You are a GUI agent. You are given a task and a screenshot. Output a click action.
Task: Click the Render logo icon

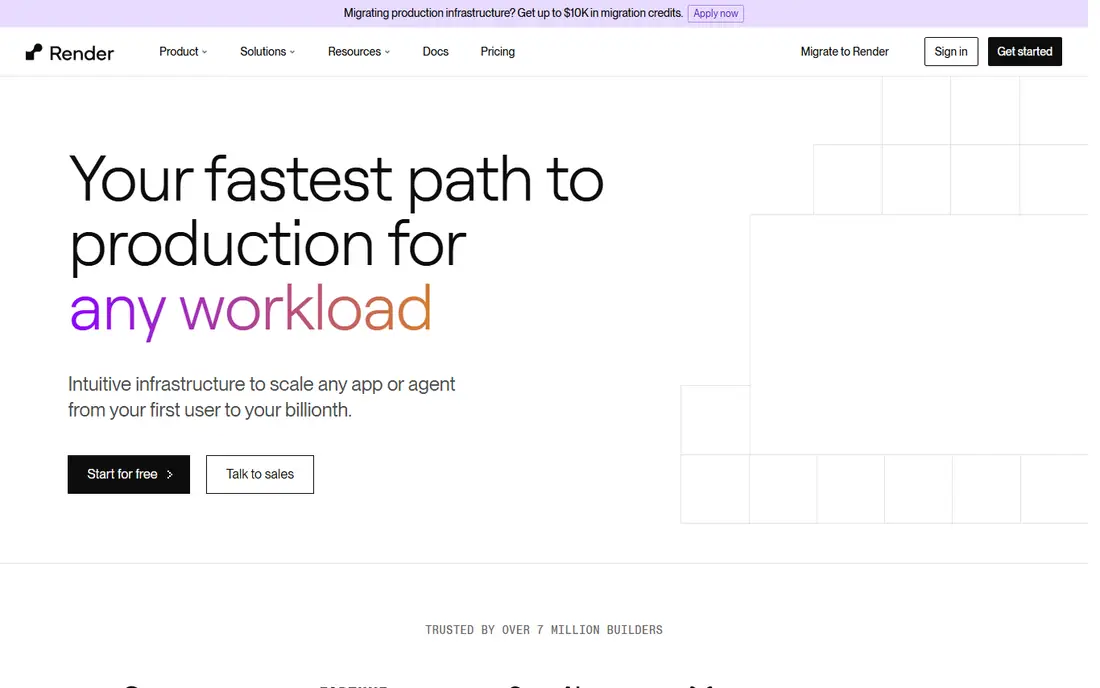(34, 52)
